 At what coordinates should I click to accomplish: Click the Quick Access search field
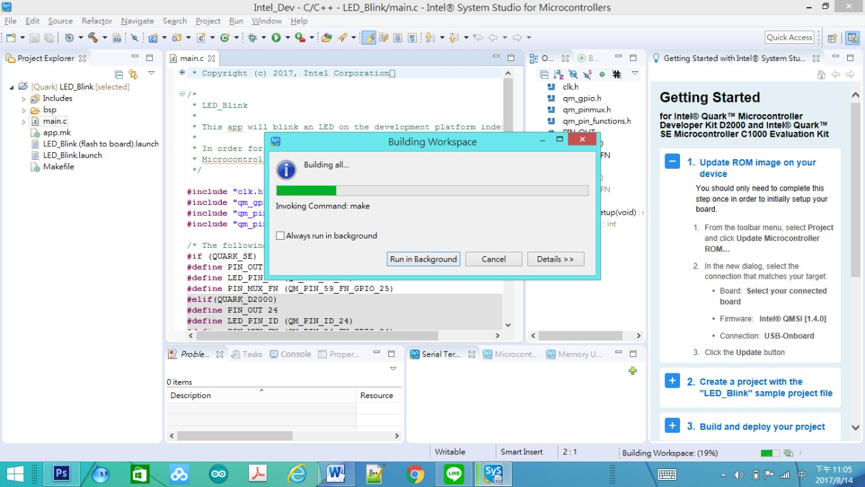tap(789, 38)
